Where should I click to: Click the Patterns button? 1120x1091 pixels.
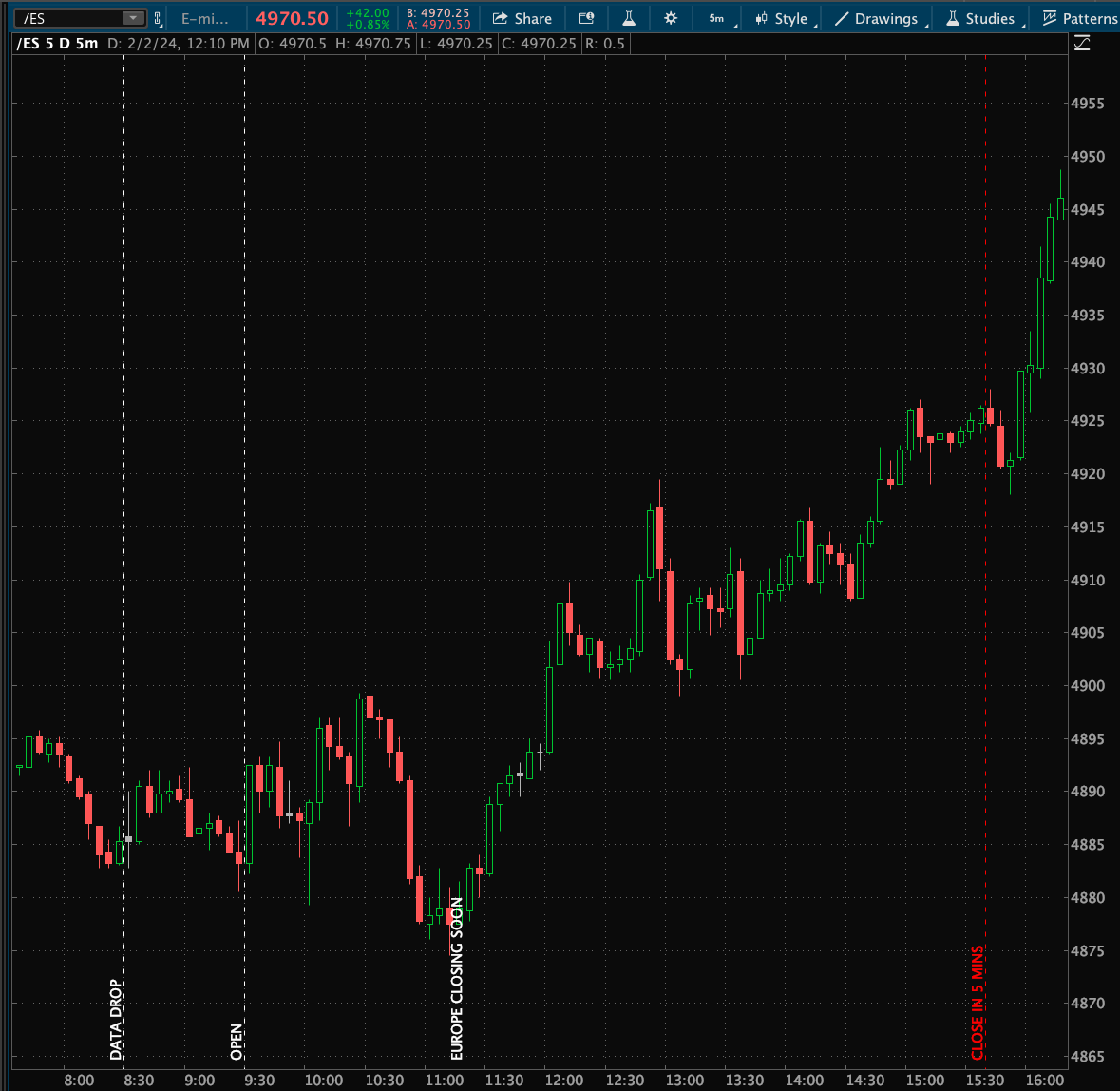pos(1088,18)
